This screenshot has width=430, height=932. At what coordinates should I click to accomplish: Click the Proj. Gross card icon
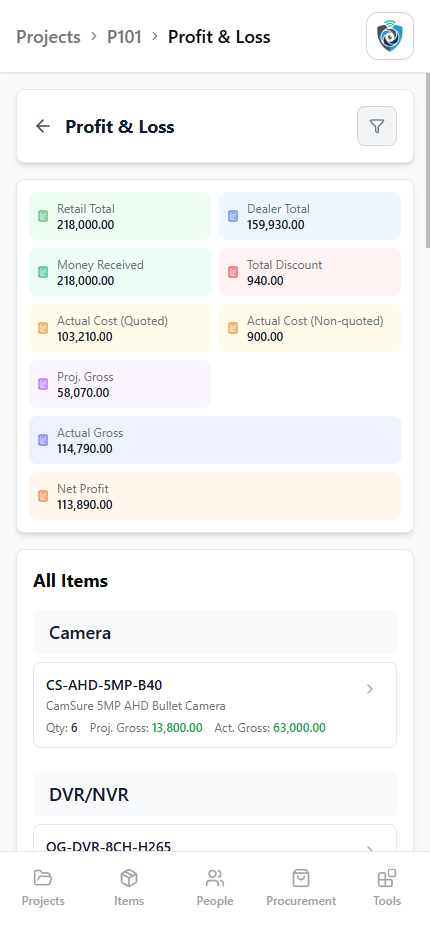[x=43, y=384]
